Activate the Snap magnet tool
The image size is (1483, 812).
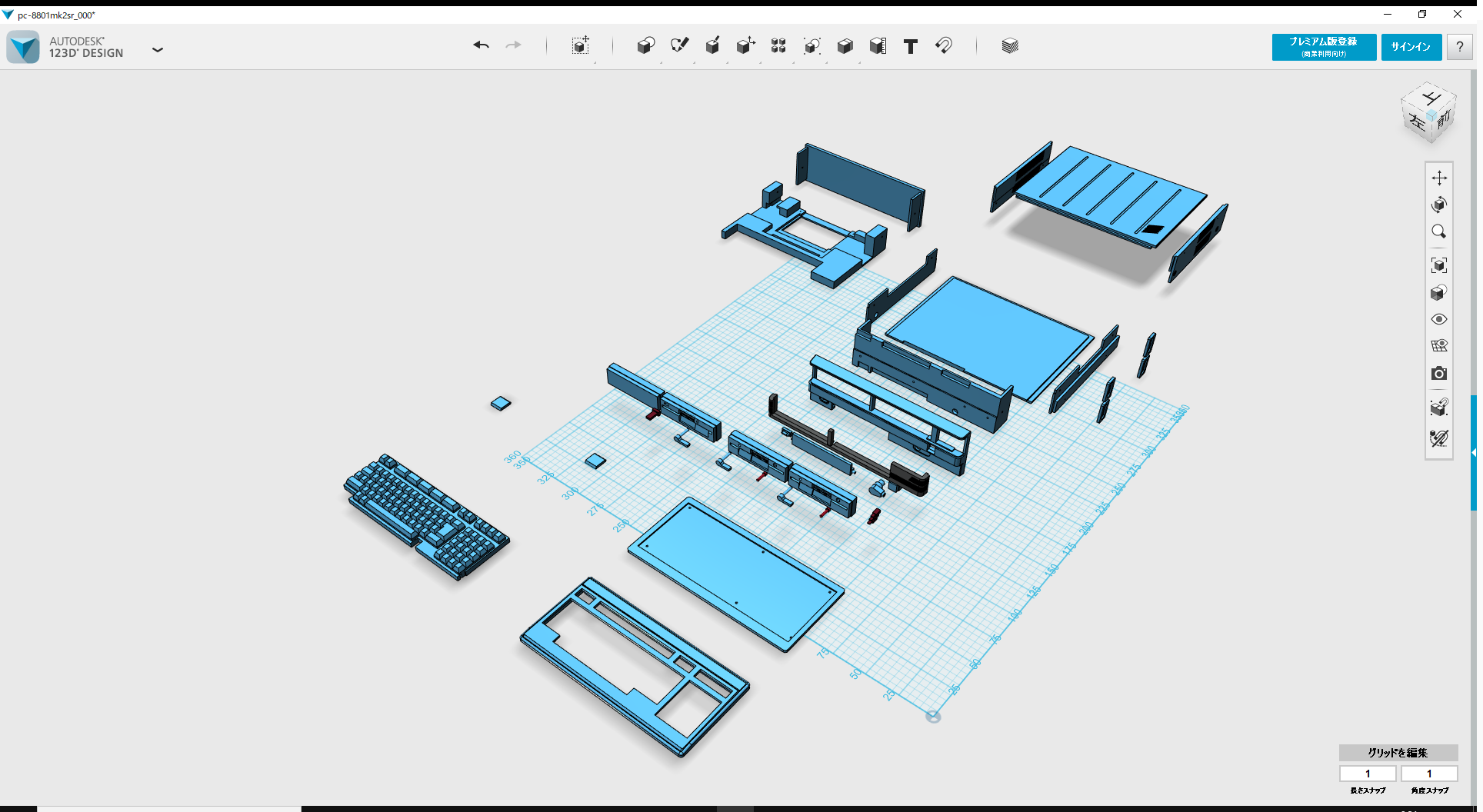(x=944, y=46)
